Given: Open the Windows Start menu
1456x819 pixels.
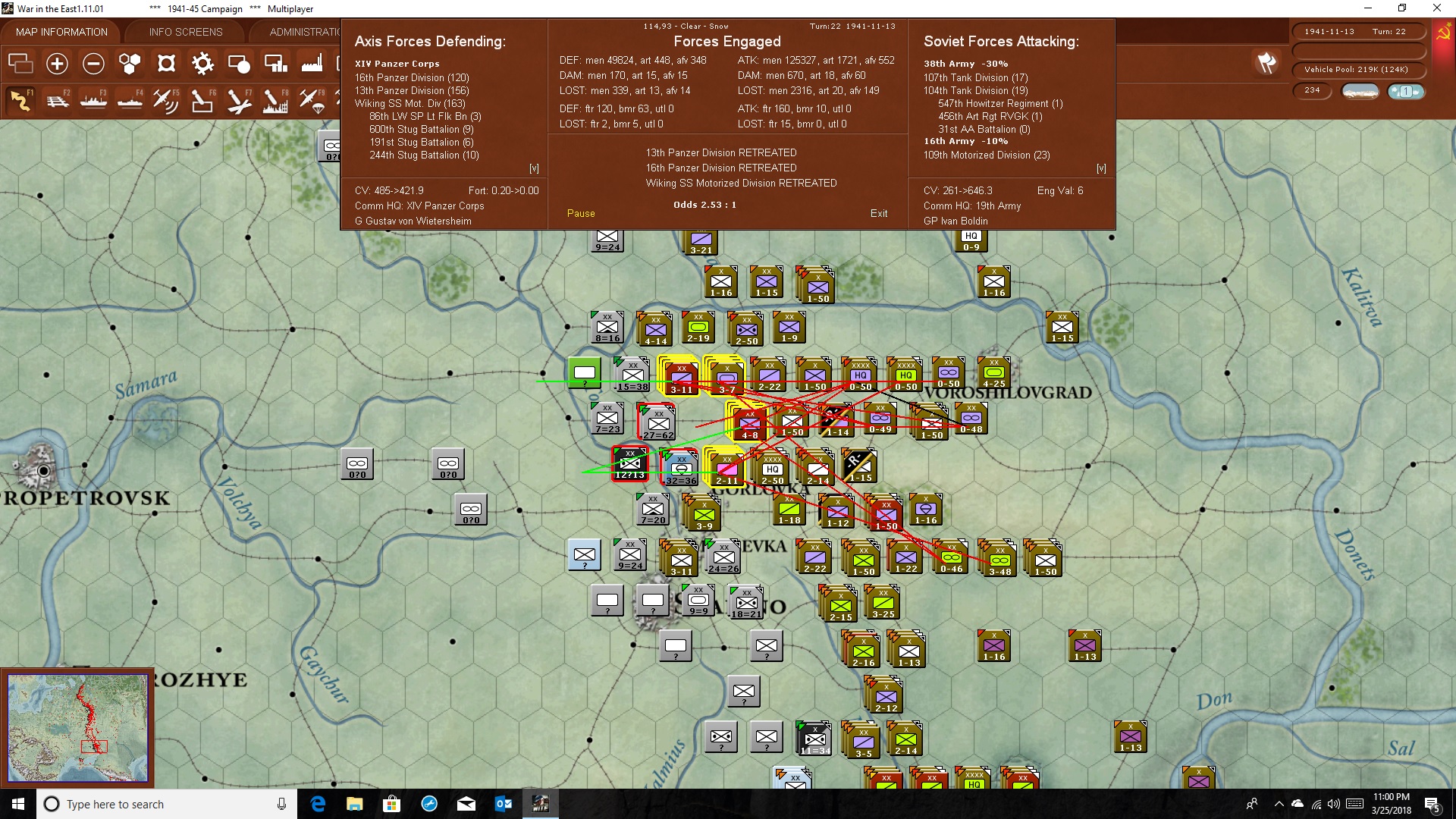Looking at the screenshot, I should [18, 804].
